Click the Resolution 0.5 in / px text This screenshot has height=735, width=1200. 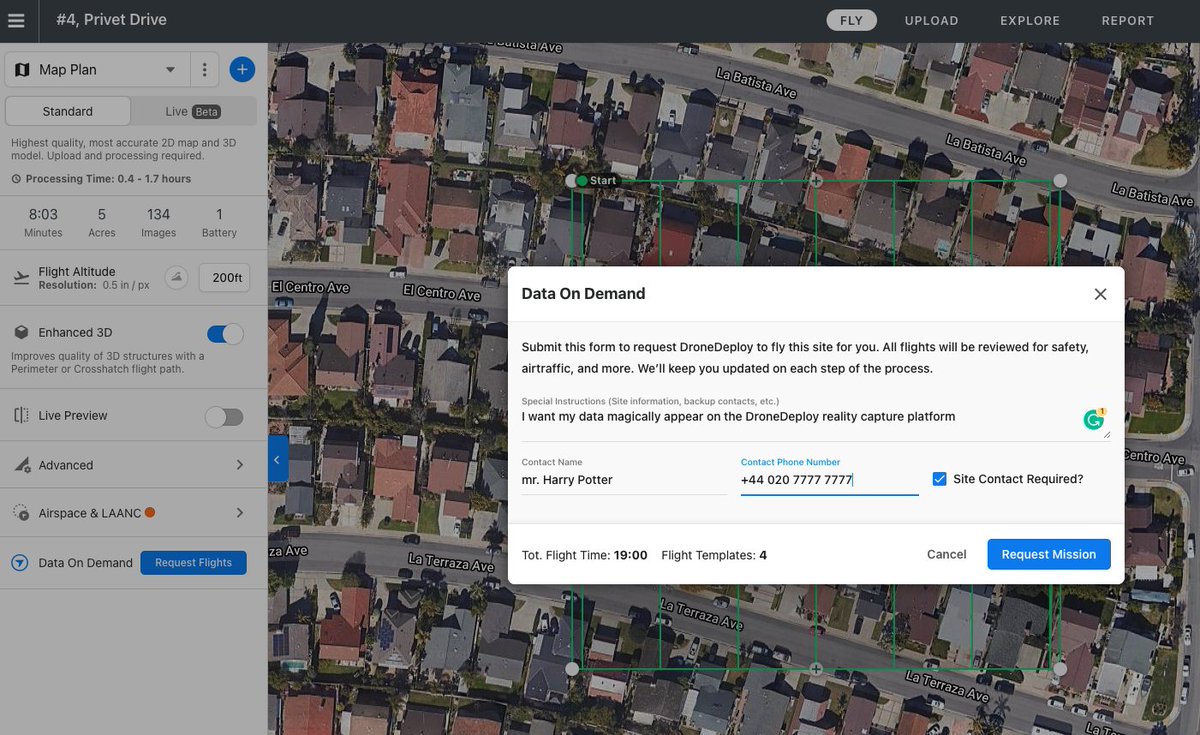coord(94,285)
